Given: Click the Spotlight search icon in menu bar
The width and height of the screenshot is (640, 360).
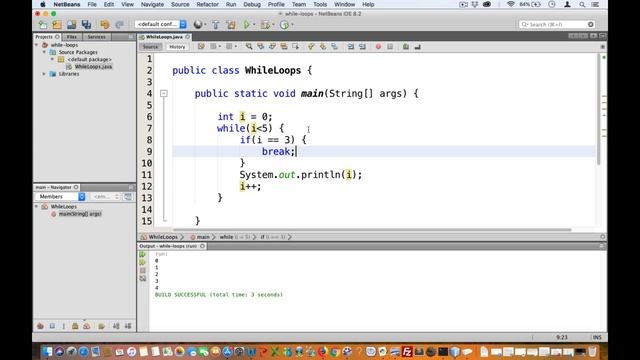Looking at the screenshot, I should coord(582,4).
